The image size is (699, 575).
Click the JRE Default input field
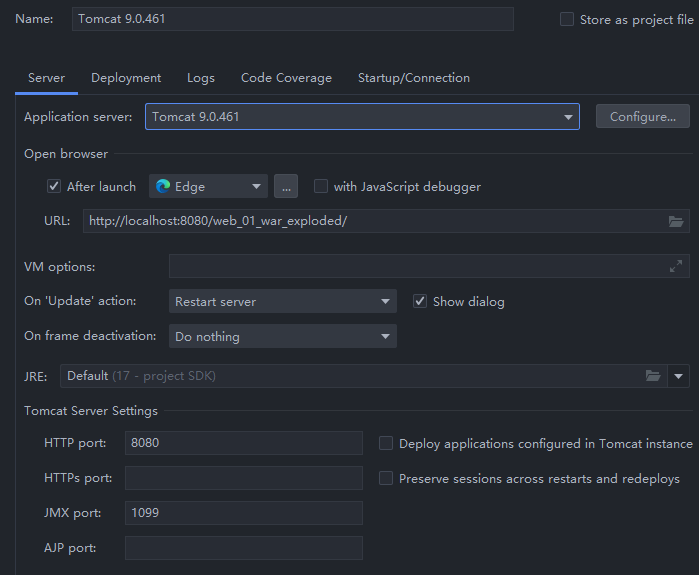click(x=364, y=376)
